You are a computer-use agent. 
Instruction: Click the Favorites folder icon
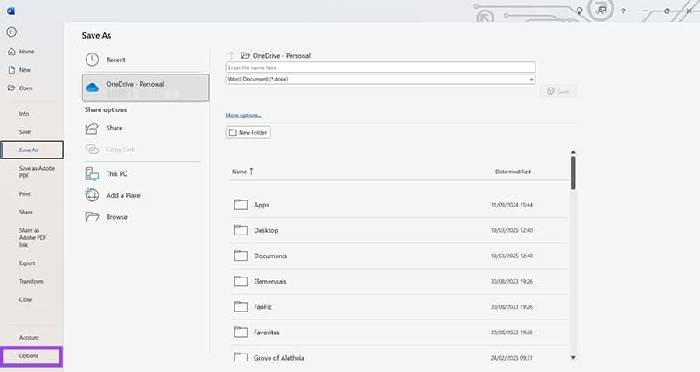(x=241, y=332)
